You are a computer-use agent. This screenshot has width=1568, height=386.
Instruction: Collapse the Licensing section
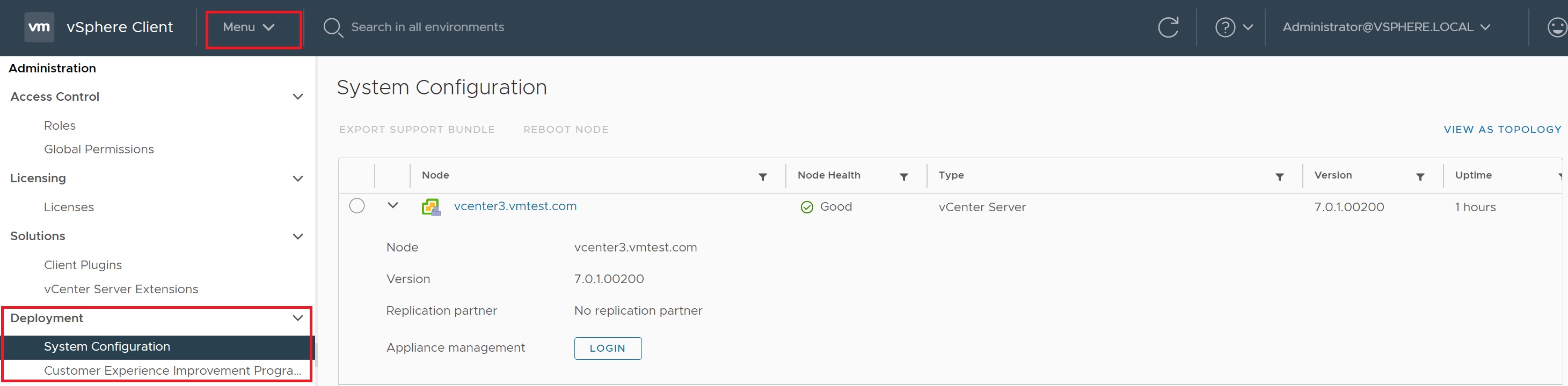297,179
